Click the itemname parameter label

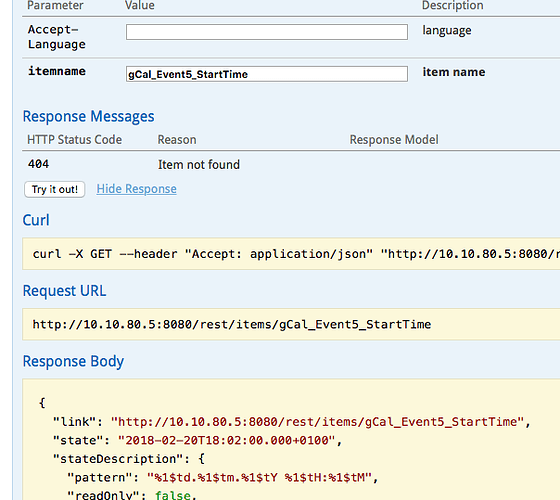pos(57,71)
